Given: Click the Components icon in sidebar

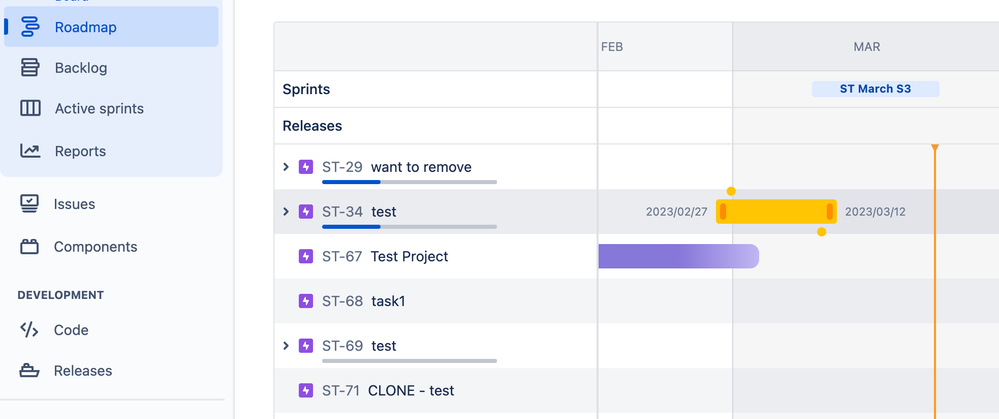Looking at the screenshot, I should 30,246.
